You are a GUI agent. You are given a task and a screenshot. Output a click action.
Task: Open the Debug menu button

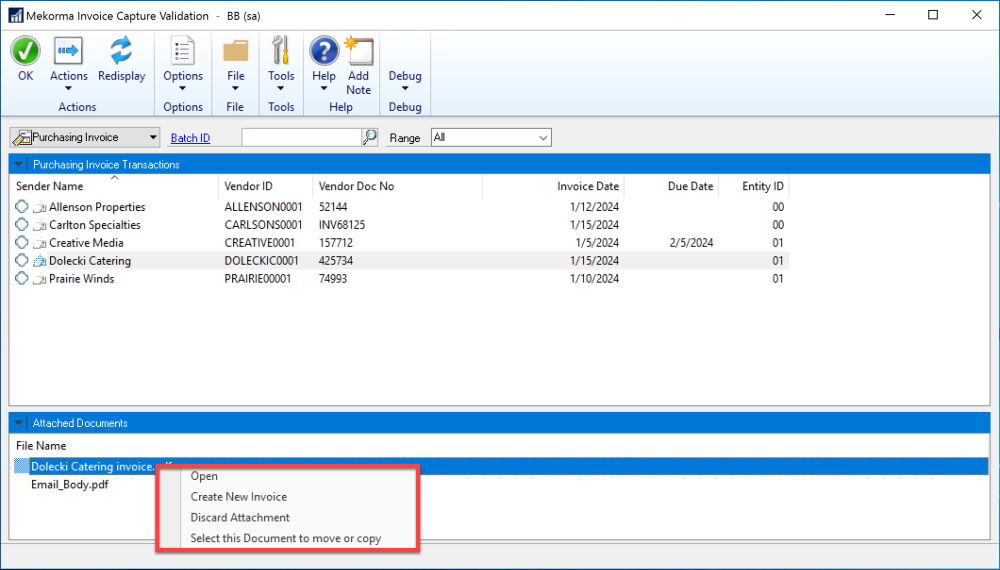pos(405,80)
